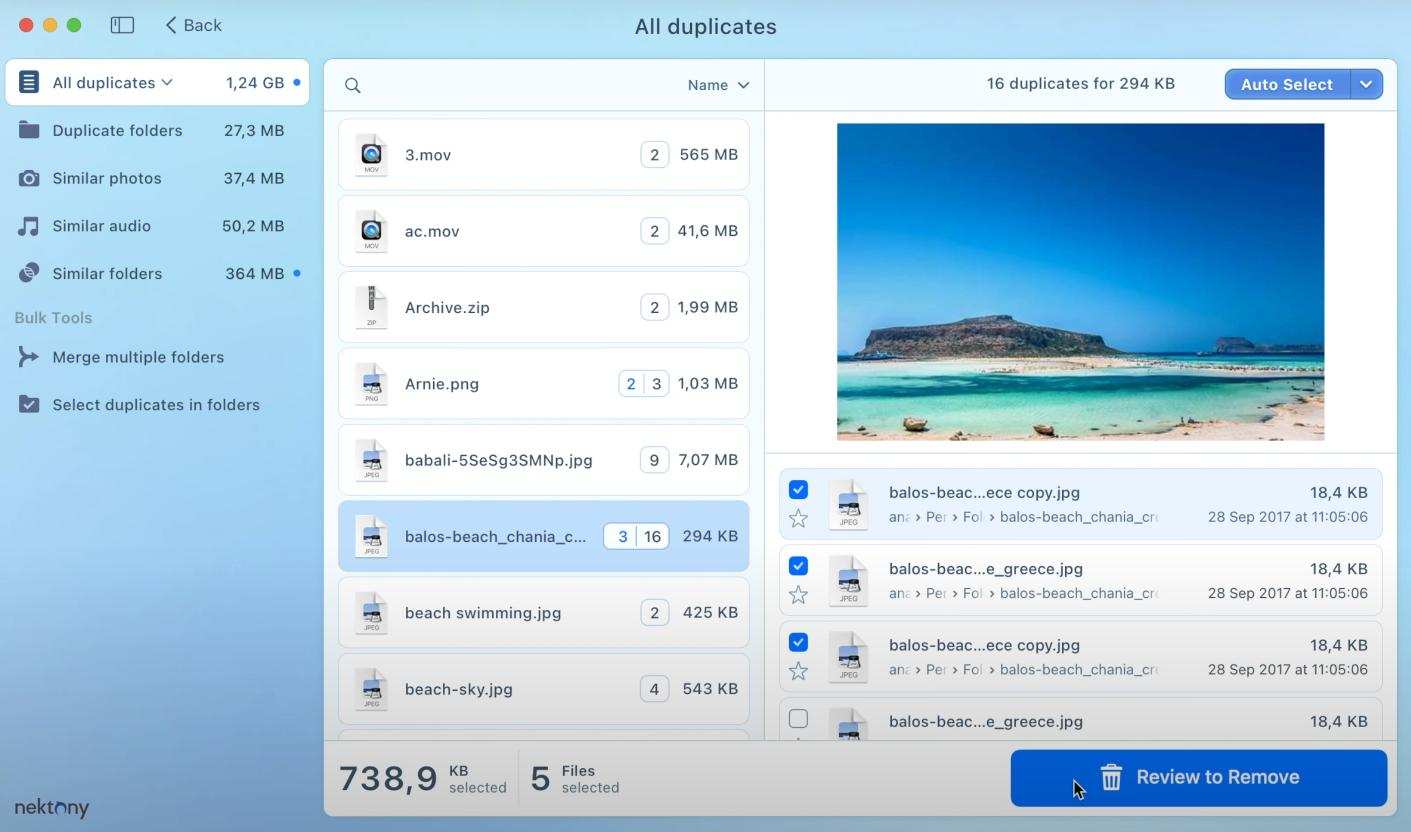Click the Review to Remove button
This screenshot has height=832, width=1411.
[1199, 777]
